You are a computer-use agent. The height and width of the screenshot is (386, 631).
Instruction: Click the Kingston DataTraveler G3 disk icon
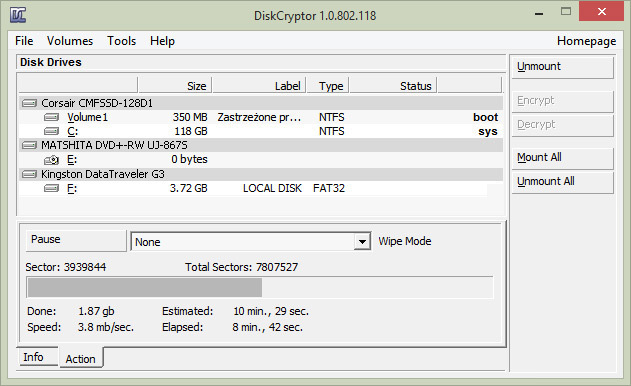click(x=29, y=174)
